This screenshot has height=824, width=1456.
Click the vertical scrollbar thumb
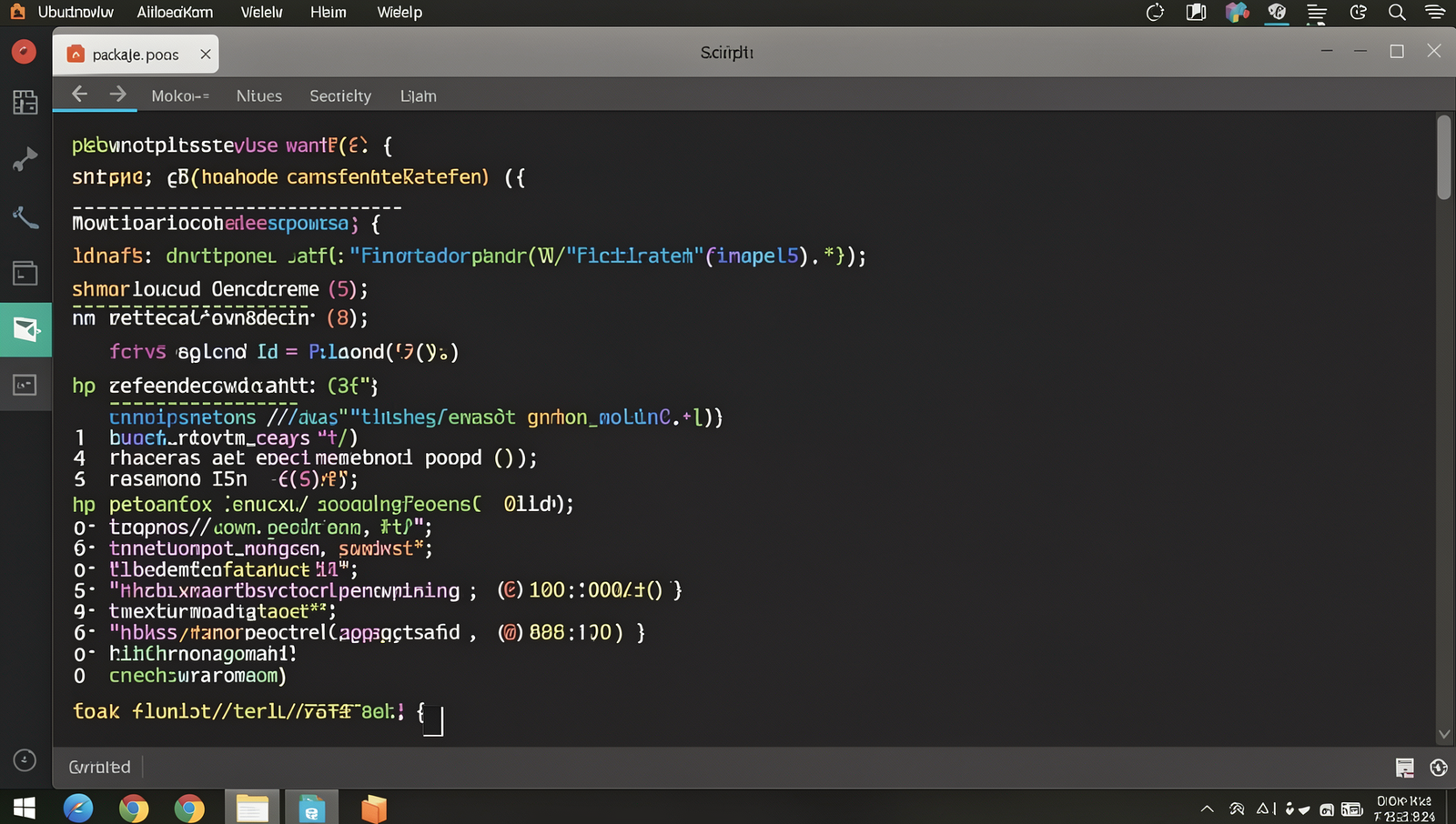1444,157
